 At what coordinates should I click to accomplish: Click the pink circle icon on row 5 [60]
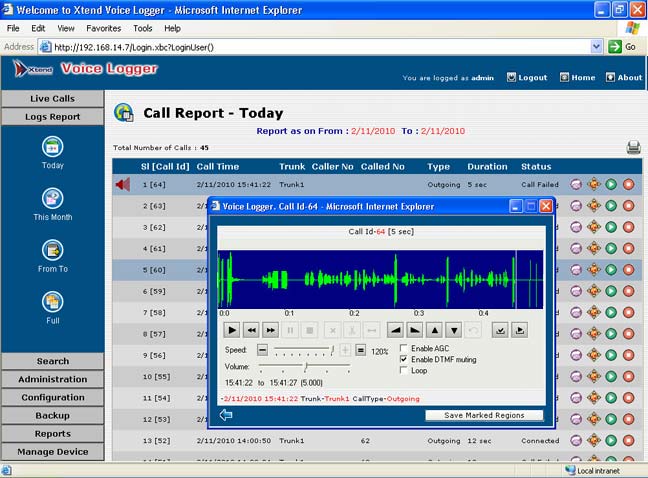point(576,270)
